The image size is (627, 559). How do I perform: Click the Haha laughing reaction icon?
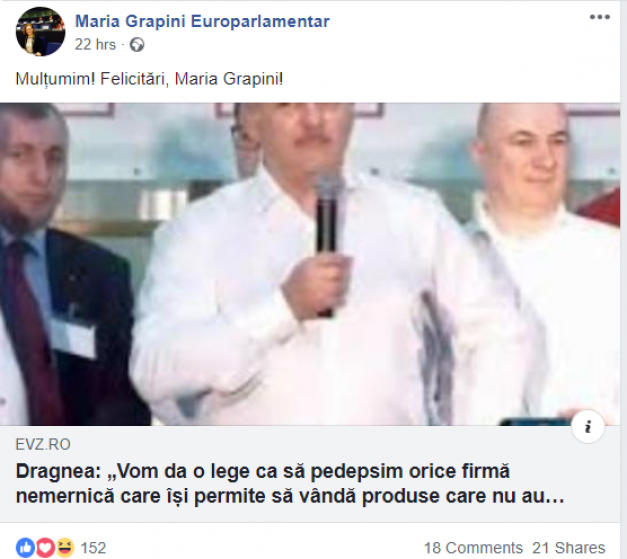(x=65, y=547)
